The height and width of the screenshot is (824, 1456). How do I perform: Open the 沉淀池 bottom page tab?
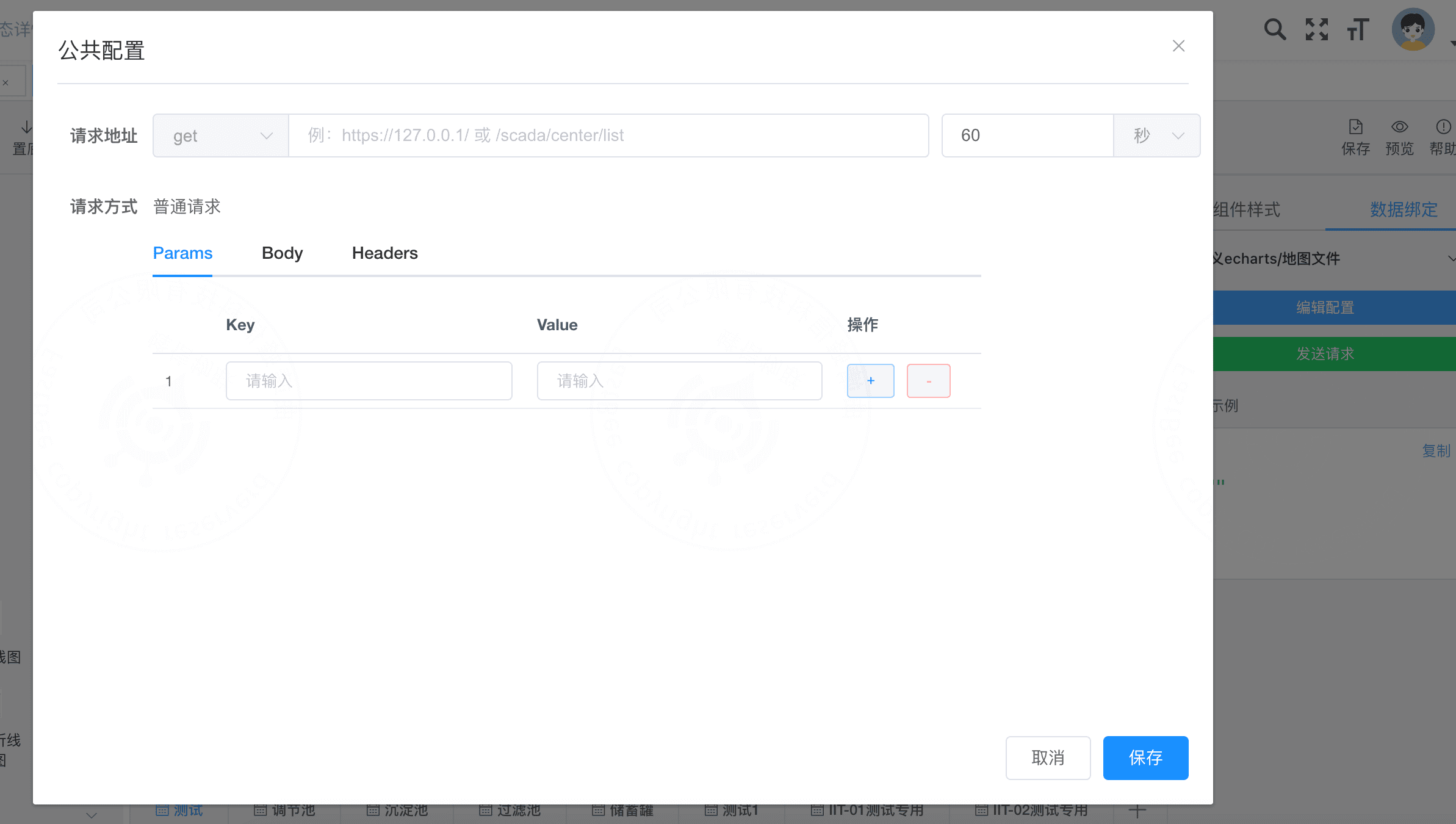point(397,811)
